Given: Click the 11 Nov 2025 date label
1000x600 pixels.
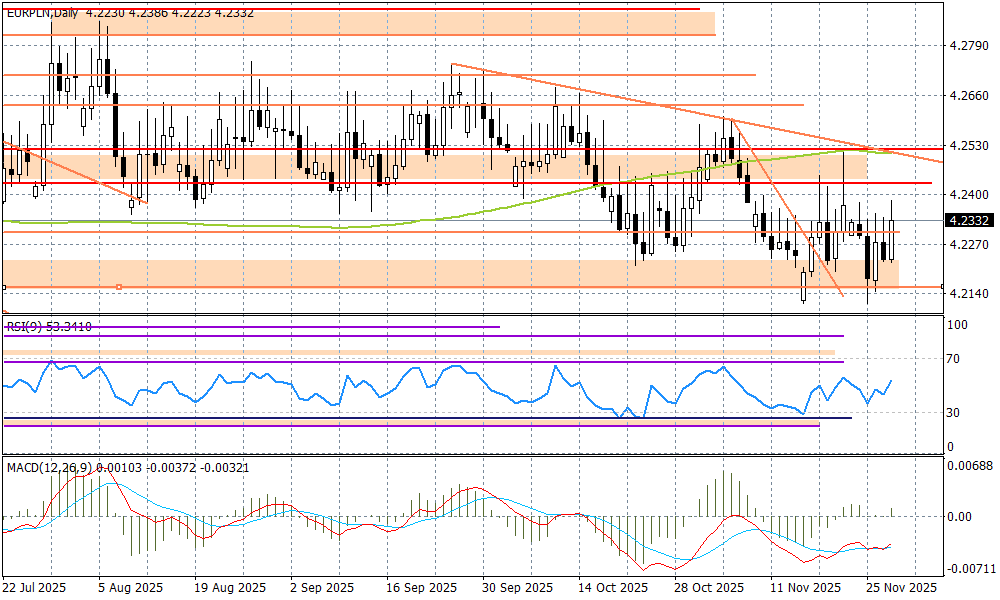Looking at the screenshot, I should [x=804, y=587].
